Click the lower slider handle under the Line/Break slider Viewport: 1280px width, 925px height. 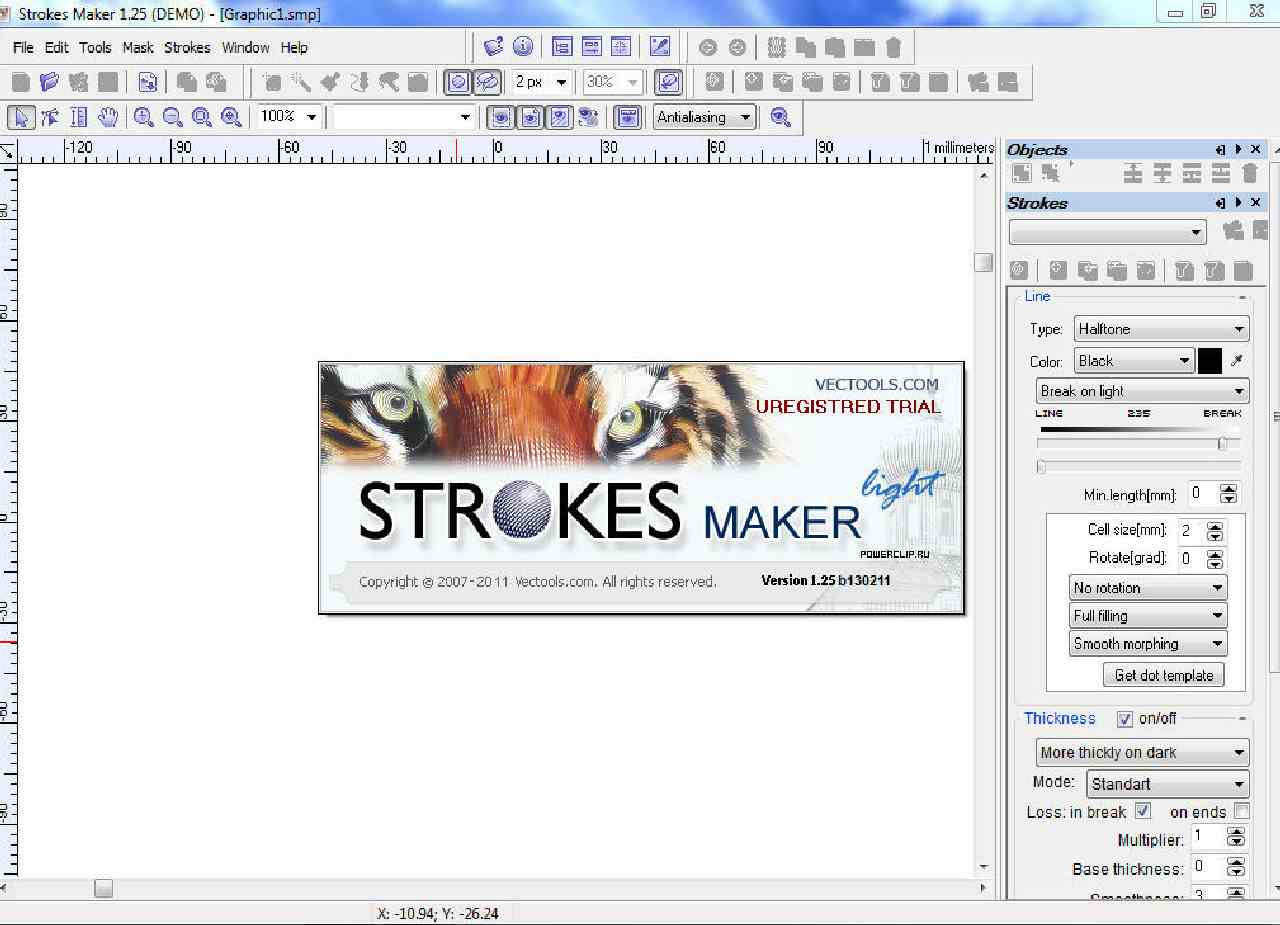point(1041,466)
